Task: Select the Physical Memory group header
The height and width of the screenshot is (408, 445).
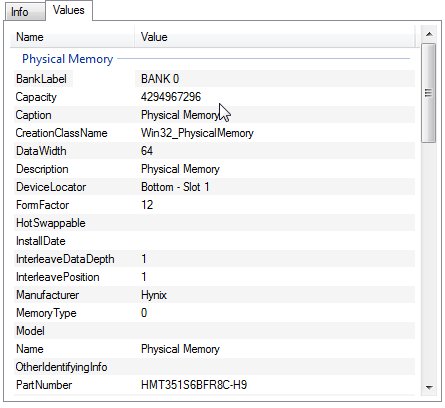Action: click(x=68, y=59)
